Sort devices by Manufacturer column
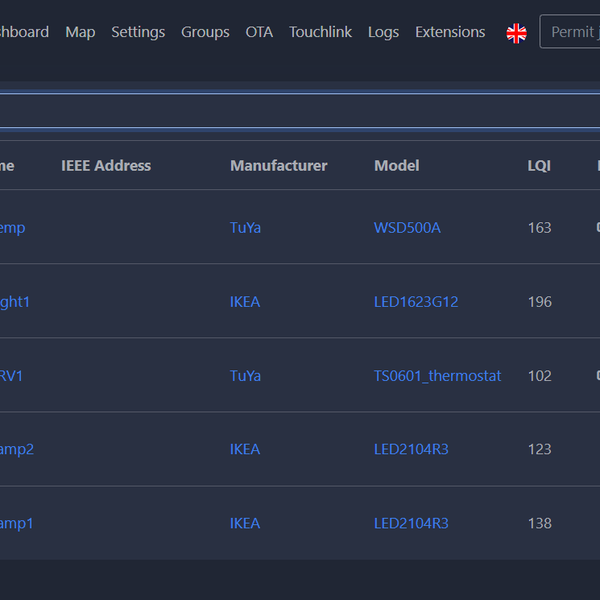The image size is (600, 600). pyautogui.click(x=278, y=166)
